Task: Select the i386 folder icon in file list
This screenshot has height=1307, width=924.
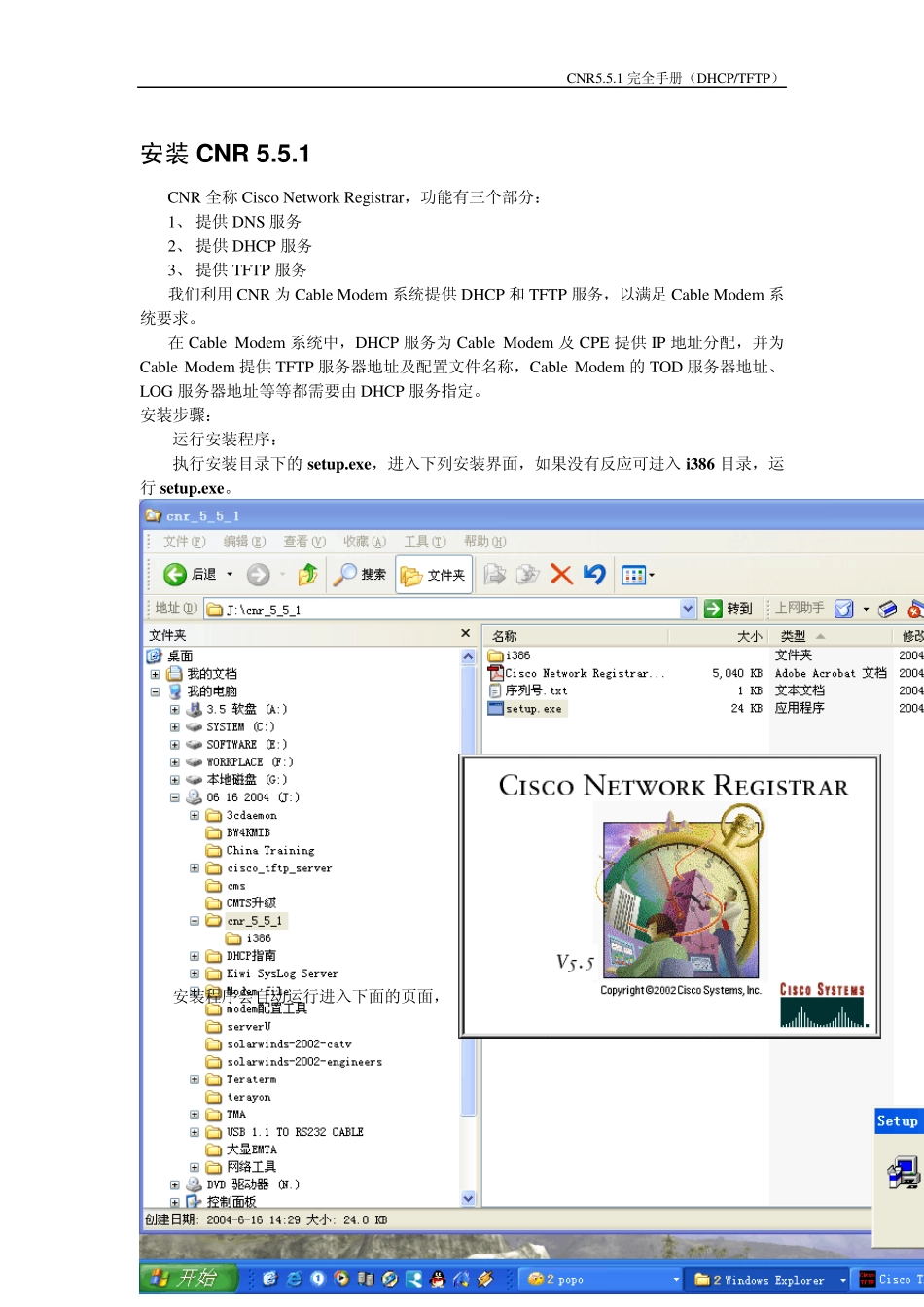Action: coord(496,655)
